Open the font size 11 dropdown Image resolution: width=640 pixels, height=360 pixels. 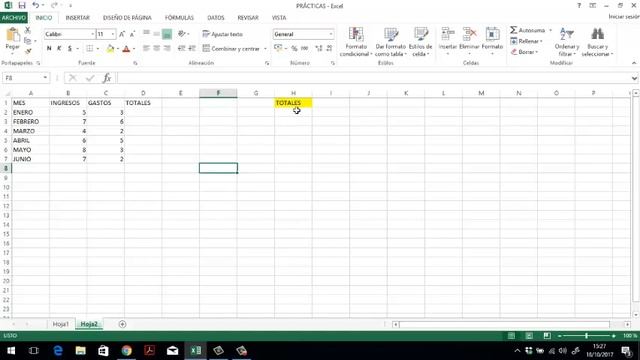tap(113, 34)
